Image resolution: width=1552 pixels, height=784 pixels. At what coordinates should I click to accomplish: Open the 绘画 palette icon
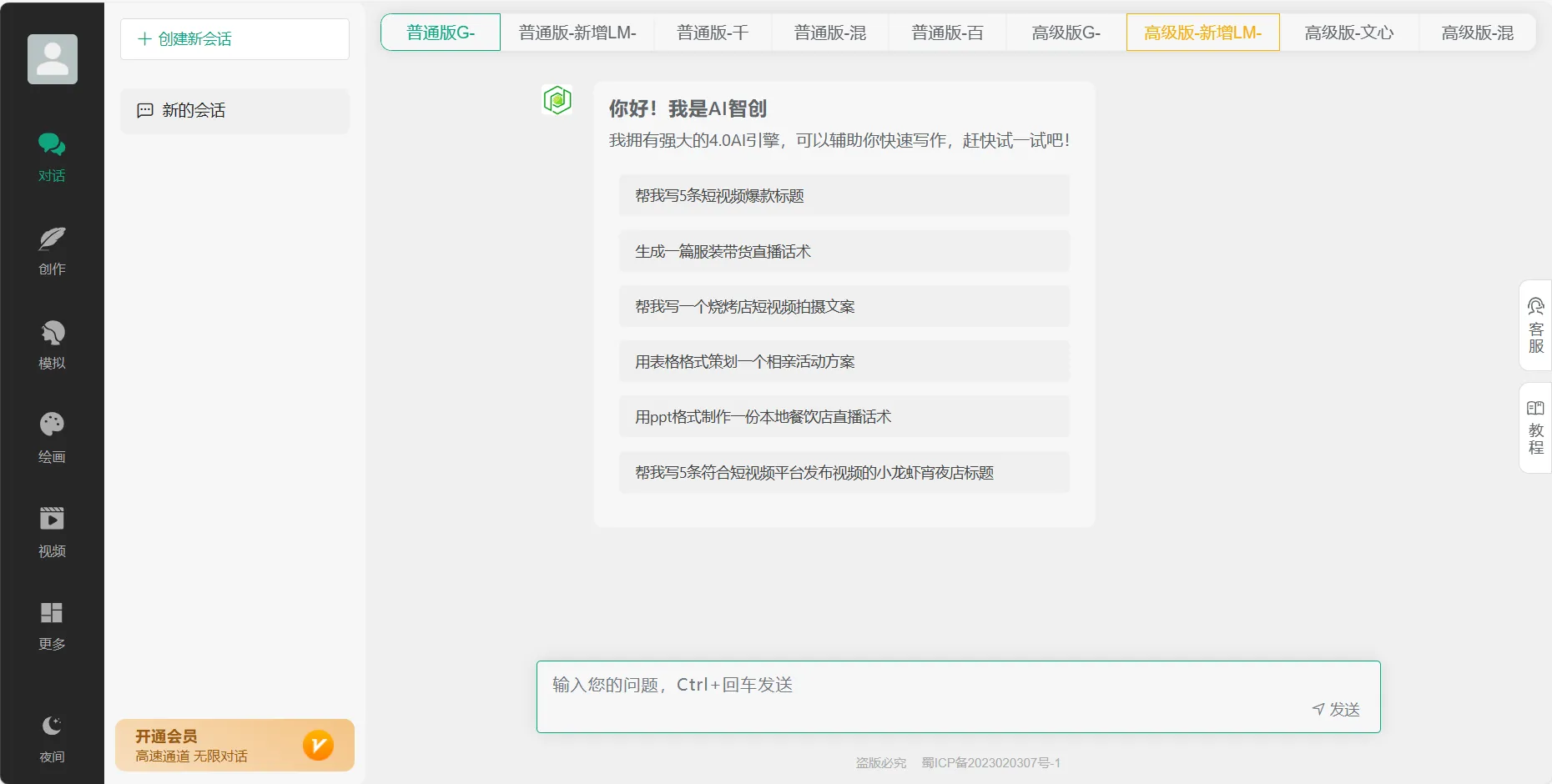52,425
